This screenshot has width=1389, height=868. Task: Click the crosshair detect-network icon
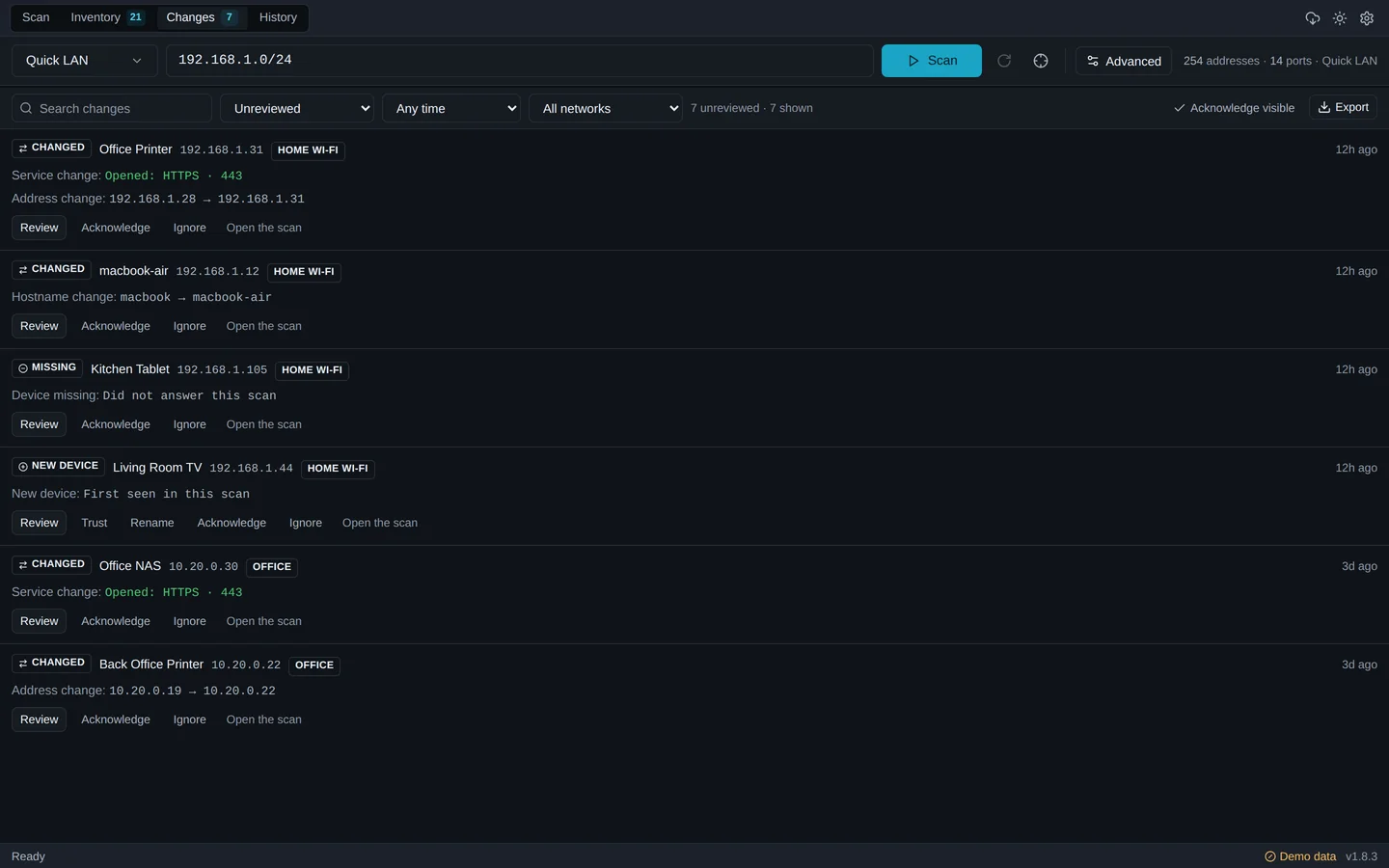point(1041,61)
